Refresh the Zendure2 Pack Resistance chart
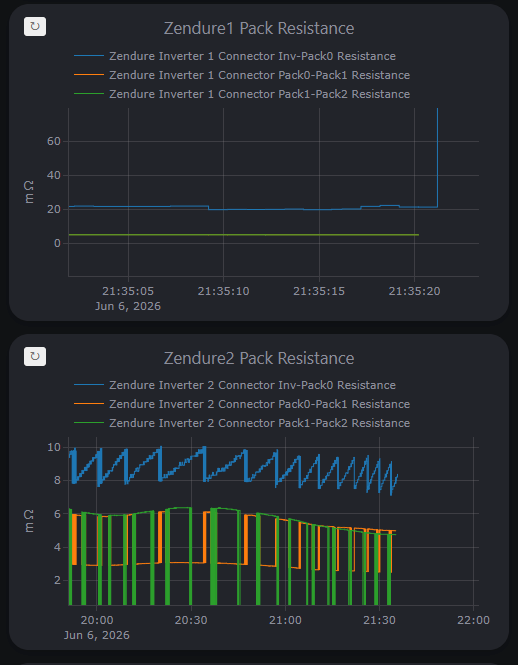The image size is (518, 665). (x=35, y=356)
